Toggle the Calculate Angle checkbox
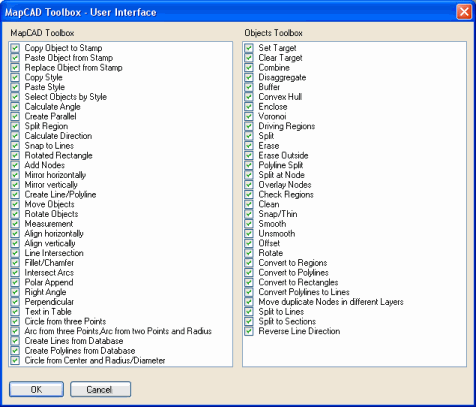The image size is (476, 407). 15,107
